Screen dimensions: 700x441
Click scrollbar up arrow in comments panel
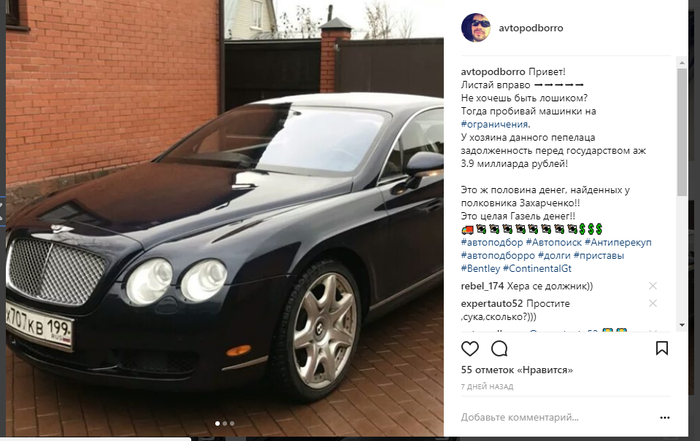682,63
